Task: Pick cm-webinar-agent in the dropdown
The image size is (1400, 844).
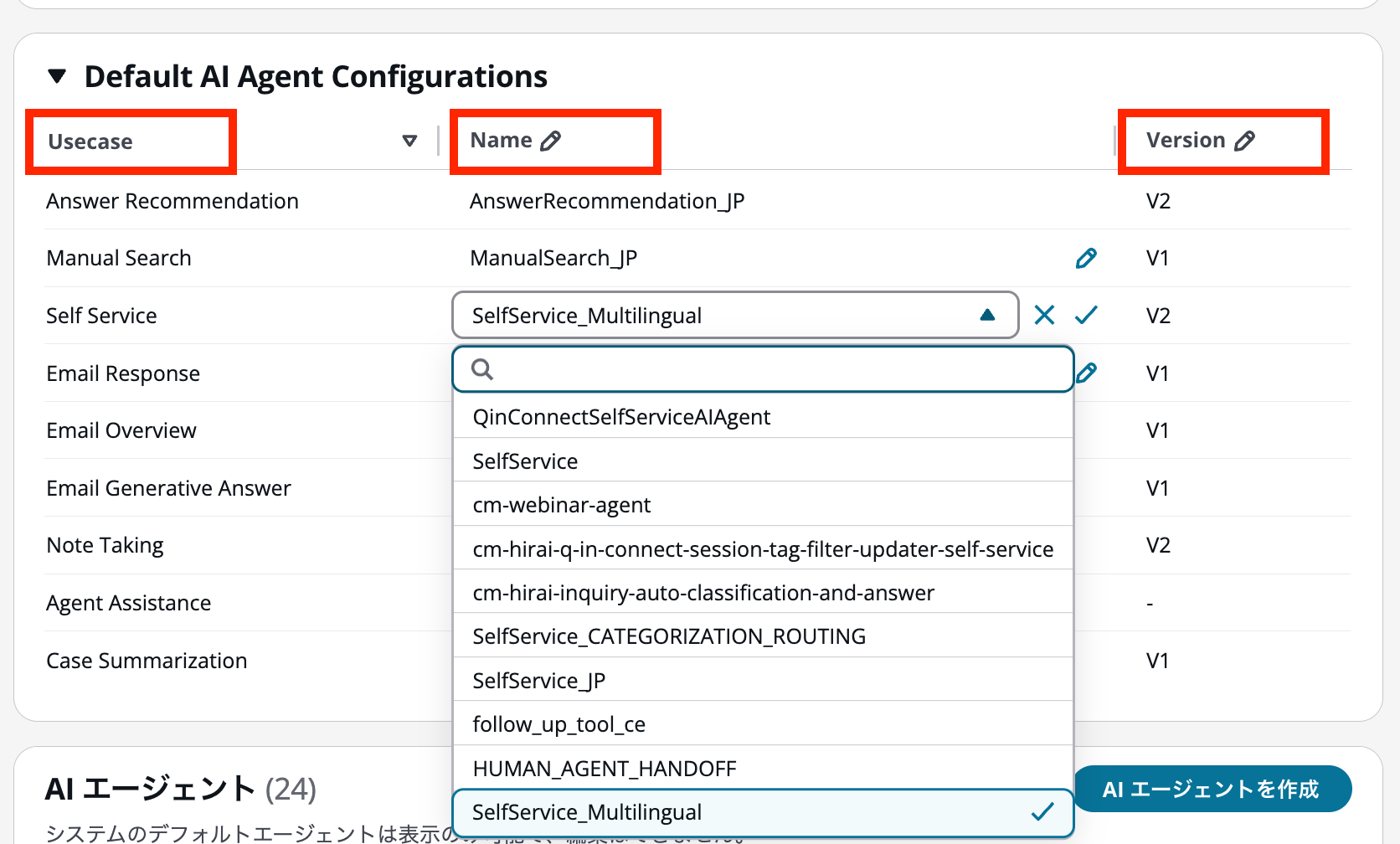Action: pos(561,505)
